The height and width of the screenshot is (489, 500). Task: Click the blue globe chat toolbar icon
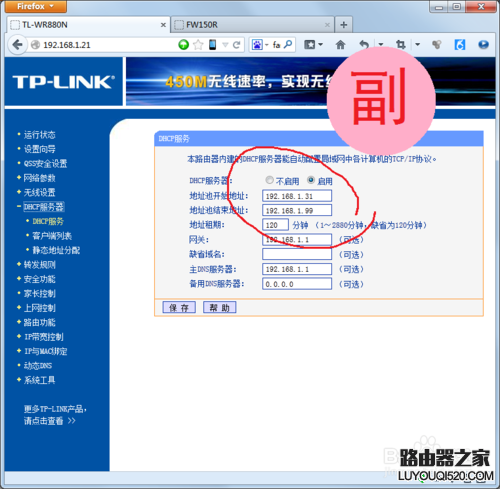click(483, 44)
